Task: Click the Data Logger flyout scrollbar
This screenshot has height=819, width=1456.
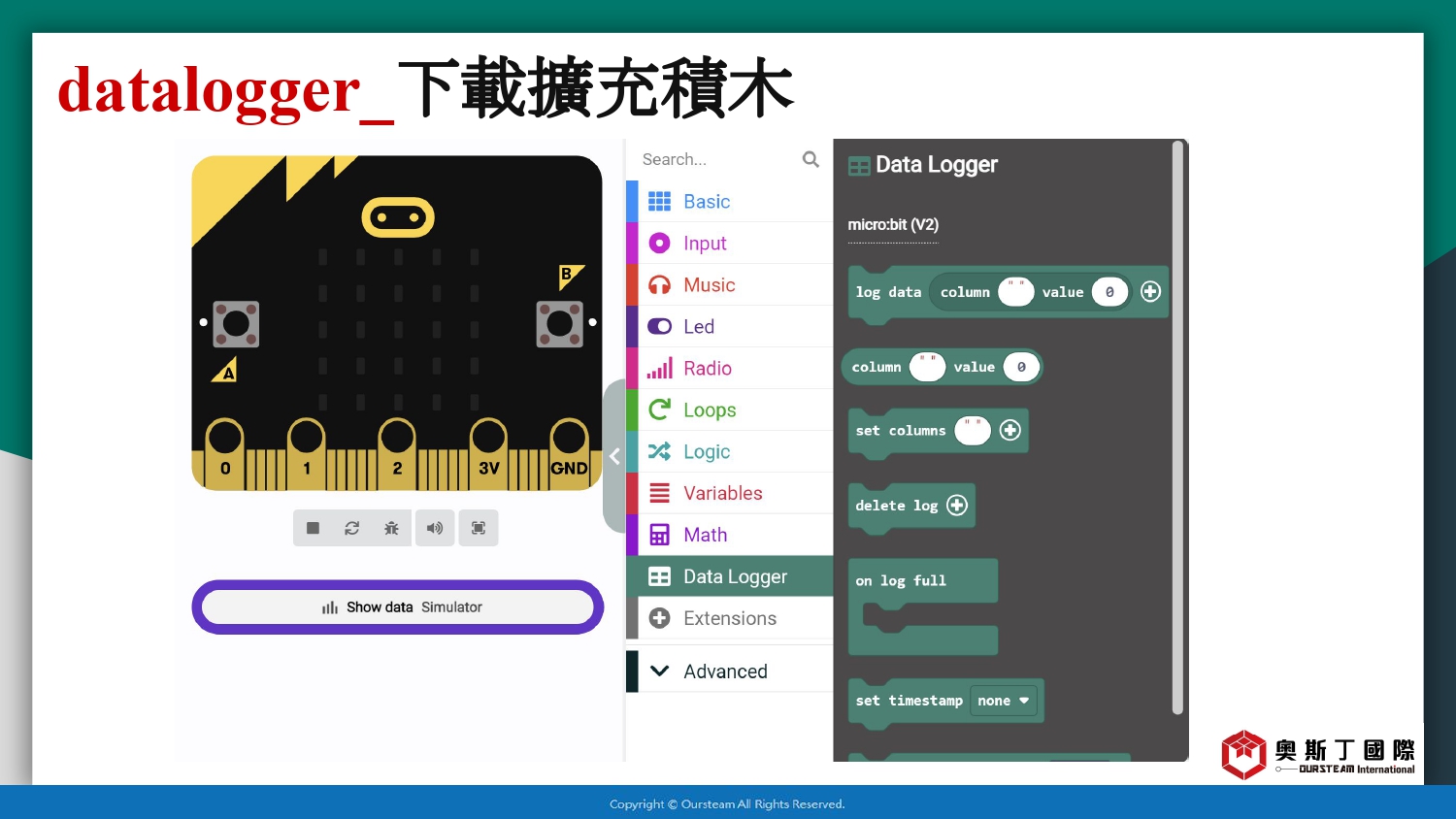Action: [x=1177, y=427]
